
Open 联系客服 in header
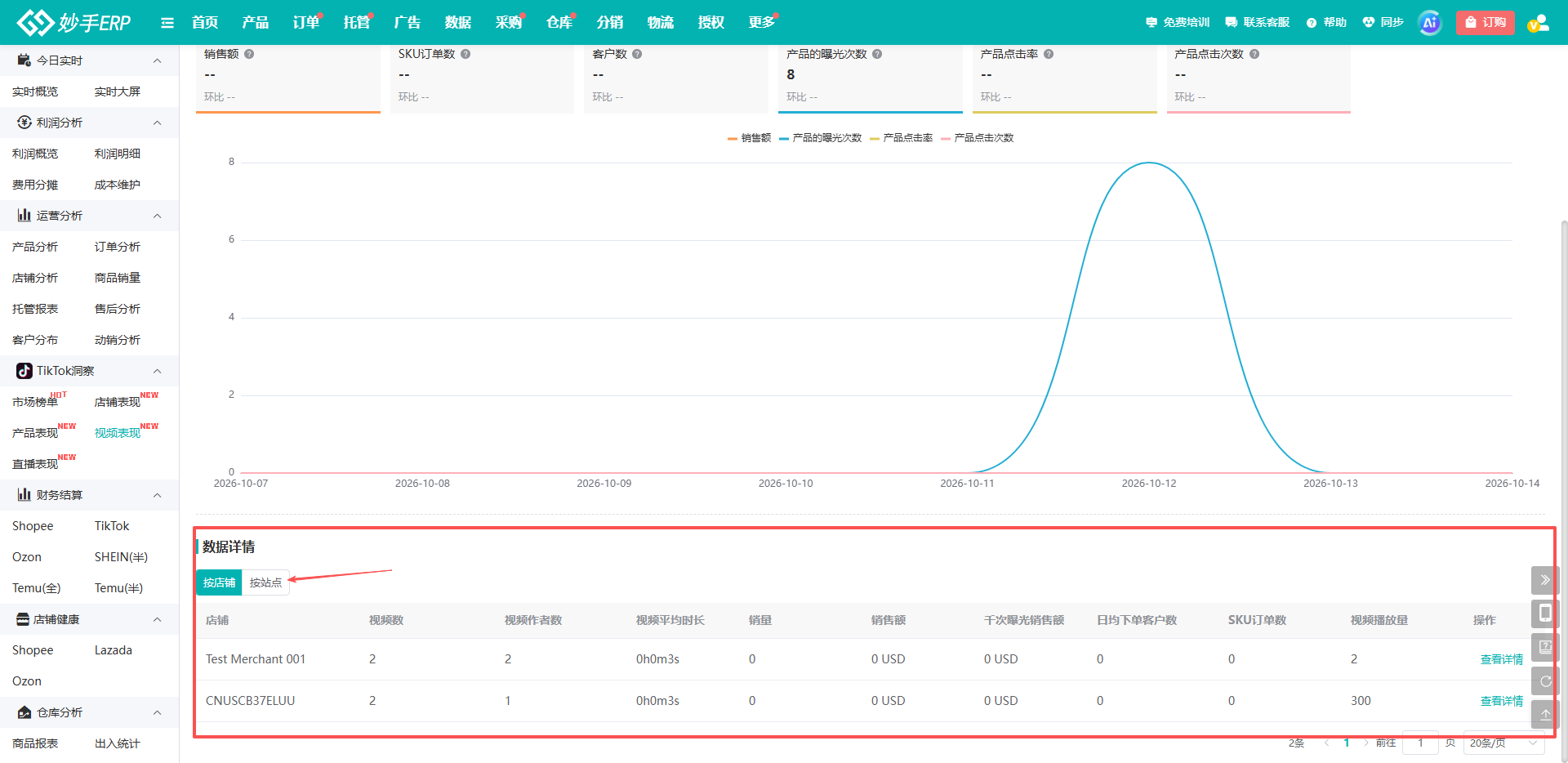click(1258, 23)
